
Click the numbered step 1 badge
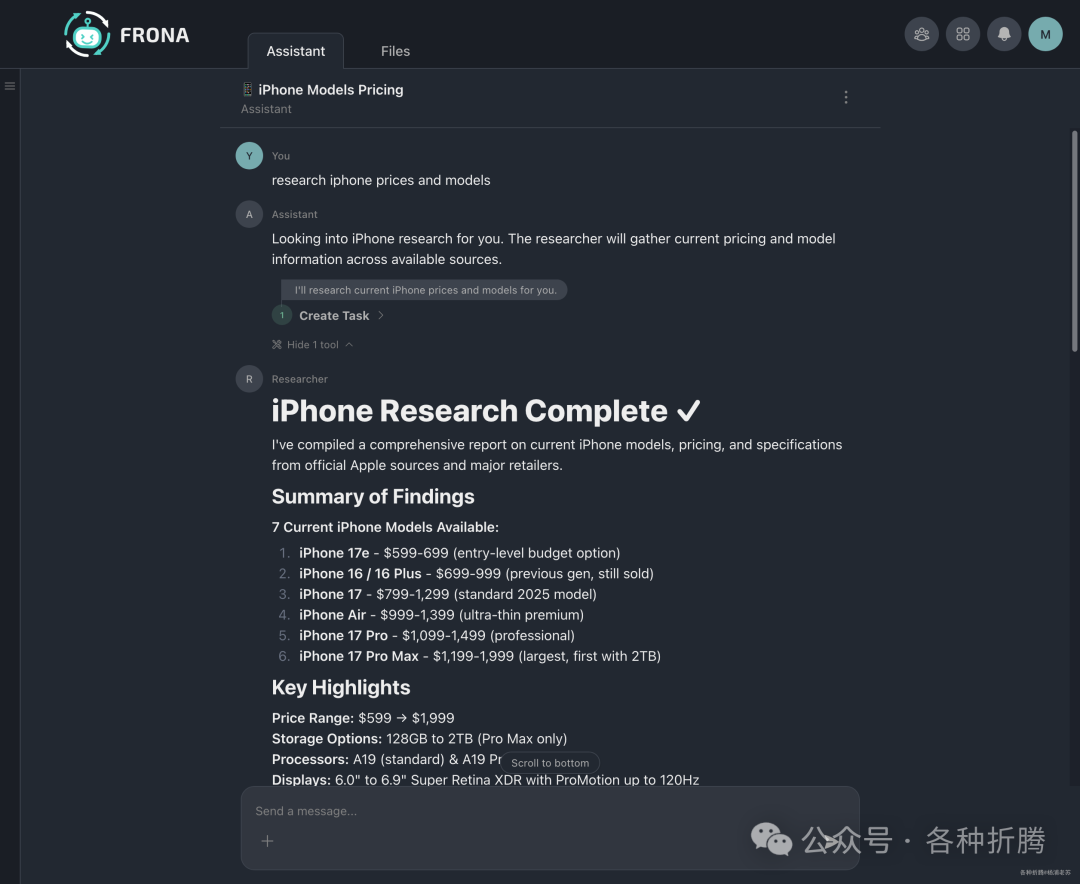282,315
